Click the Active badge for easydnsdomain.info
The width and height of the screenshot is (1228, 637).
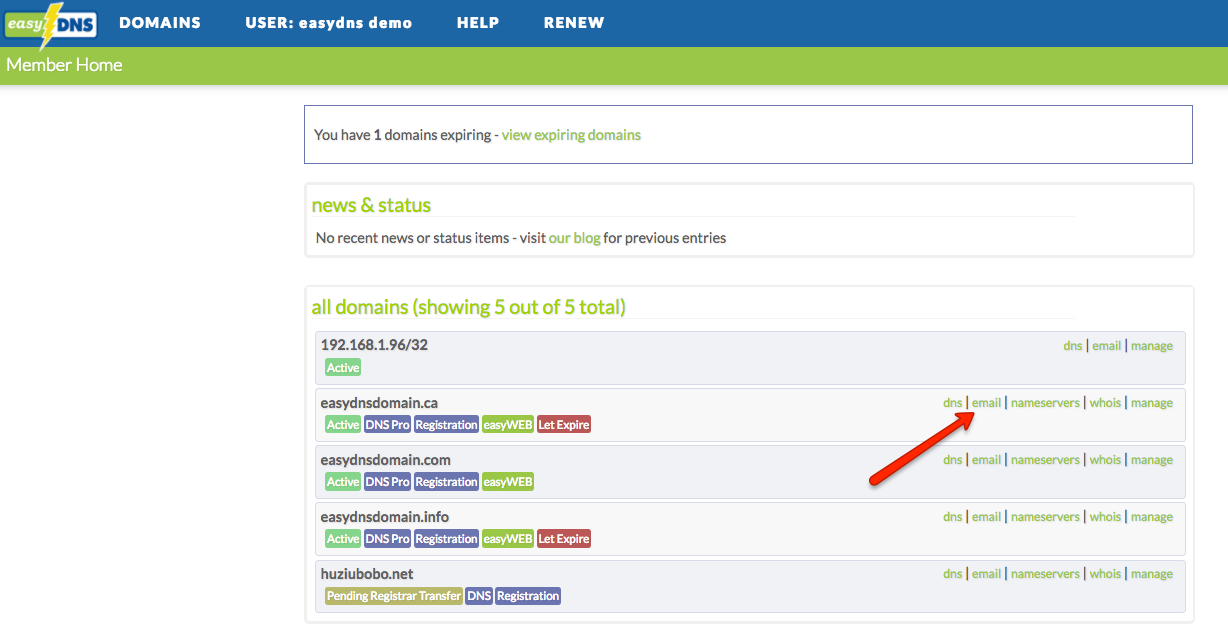[343, 539]
